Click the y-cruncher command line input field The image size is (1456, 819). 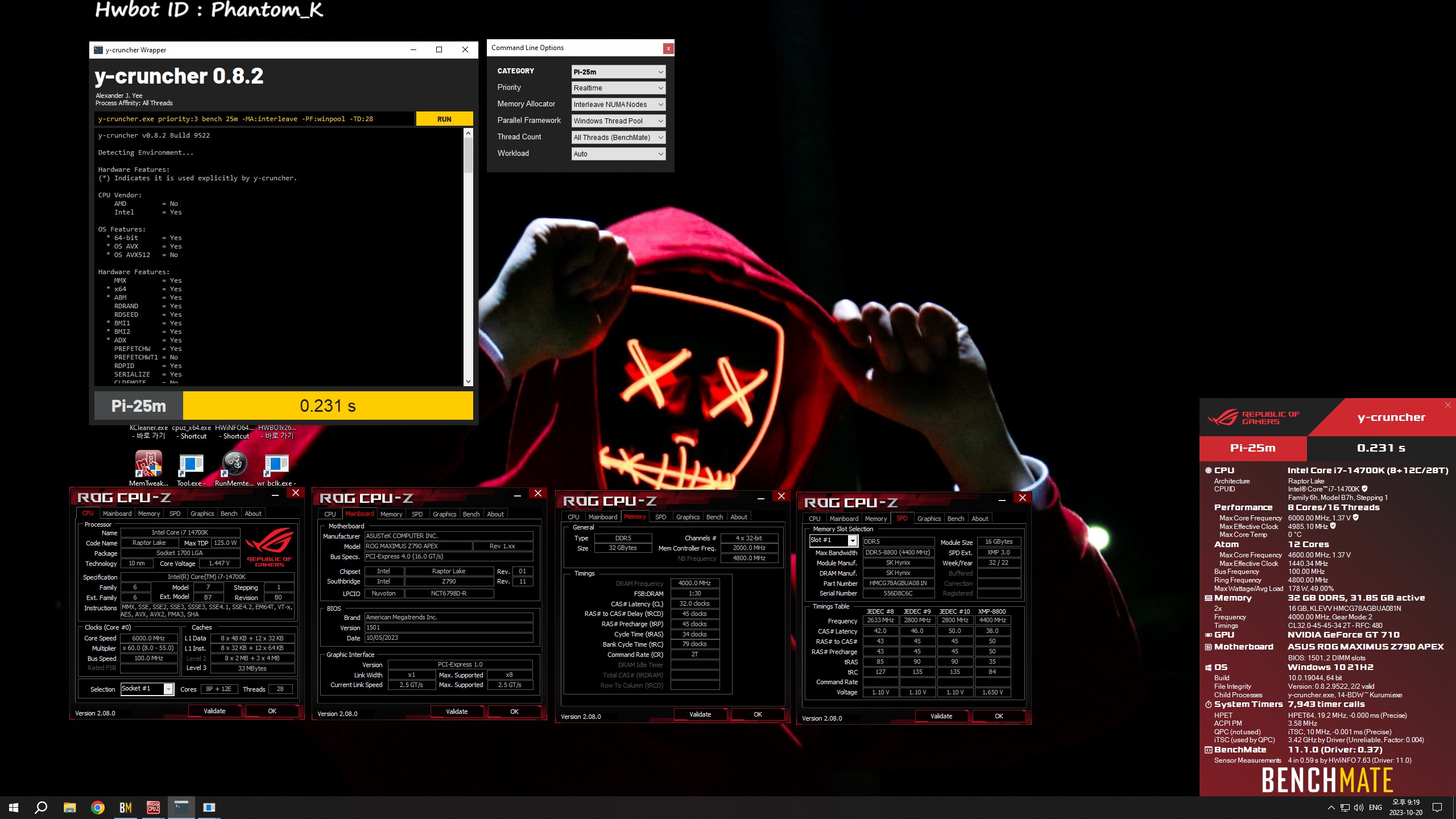coord(254,119)
